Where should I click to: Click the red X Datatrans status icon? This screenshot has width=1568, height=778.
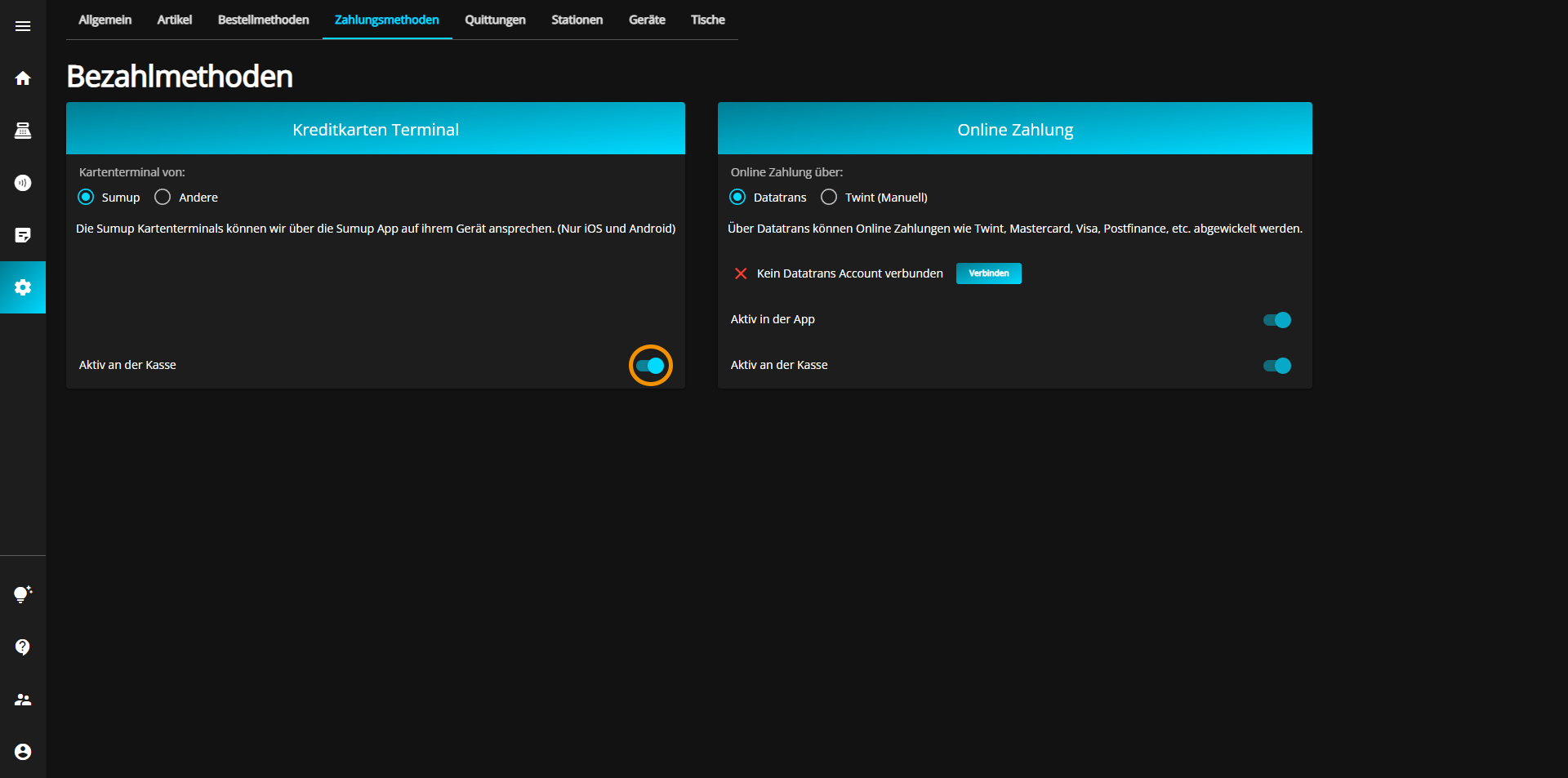(x=741, y=273)
